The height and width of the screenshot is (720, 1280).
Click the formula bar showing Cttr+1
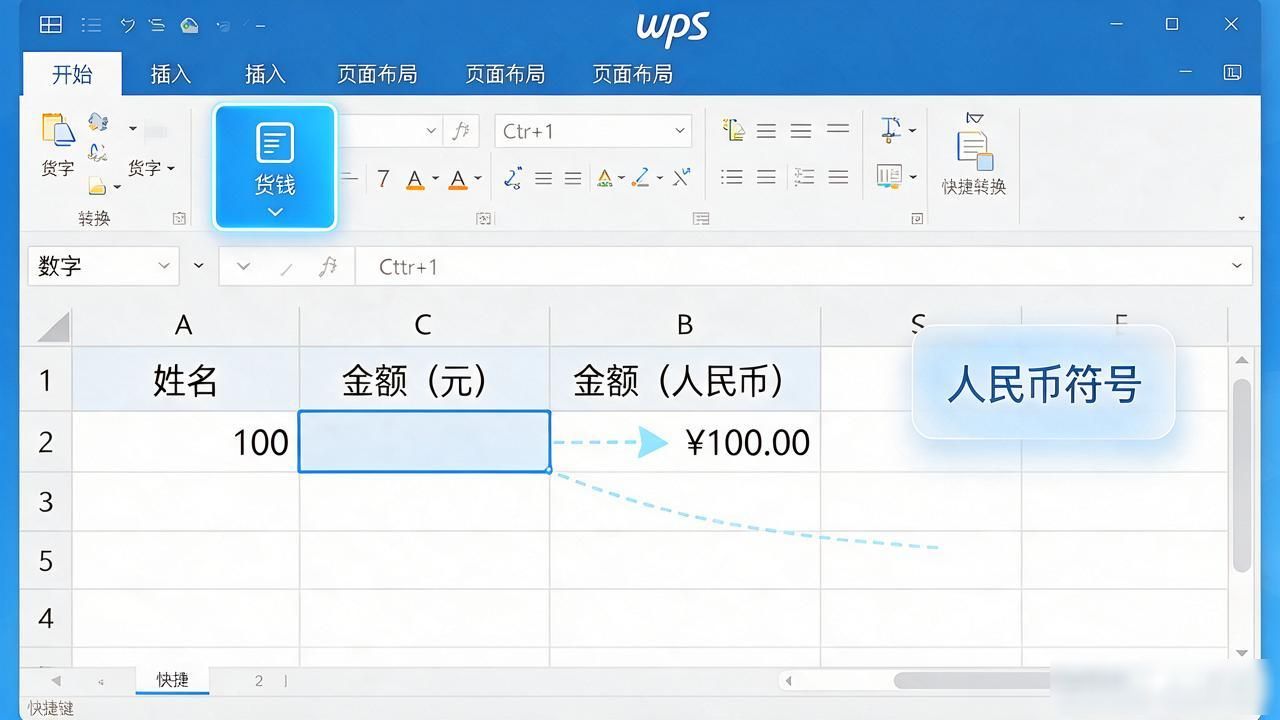tap(804, 267)
